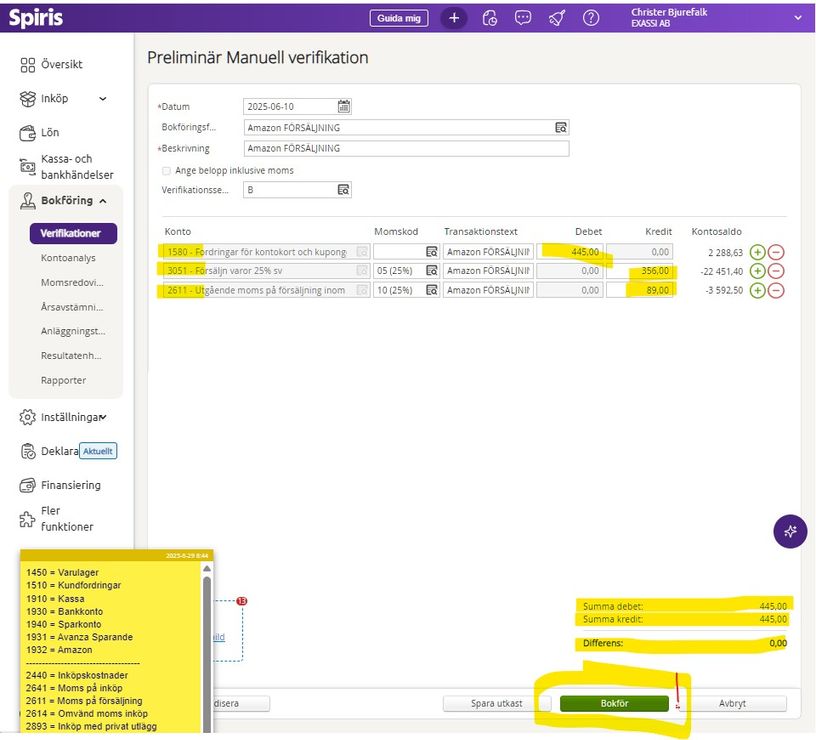Image resolution: width=816 pixels, height=740 pixels.
Task: Add a row after the 1580 line
Action: click(757, 252)
